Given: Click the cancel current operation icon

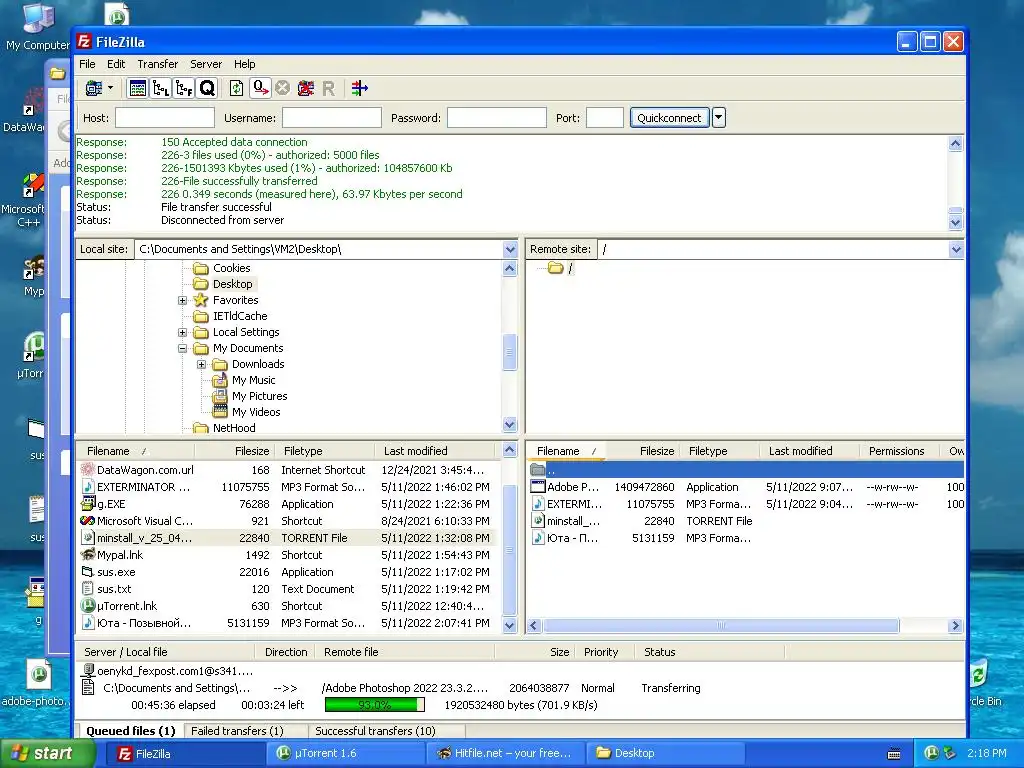Looking at the screenshot, I should pos(282,88).
